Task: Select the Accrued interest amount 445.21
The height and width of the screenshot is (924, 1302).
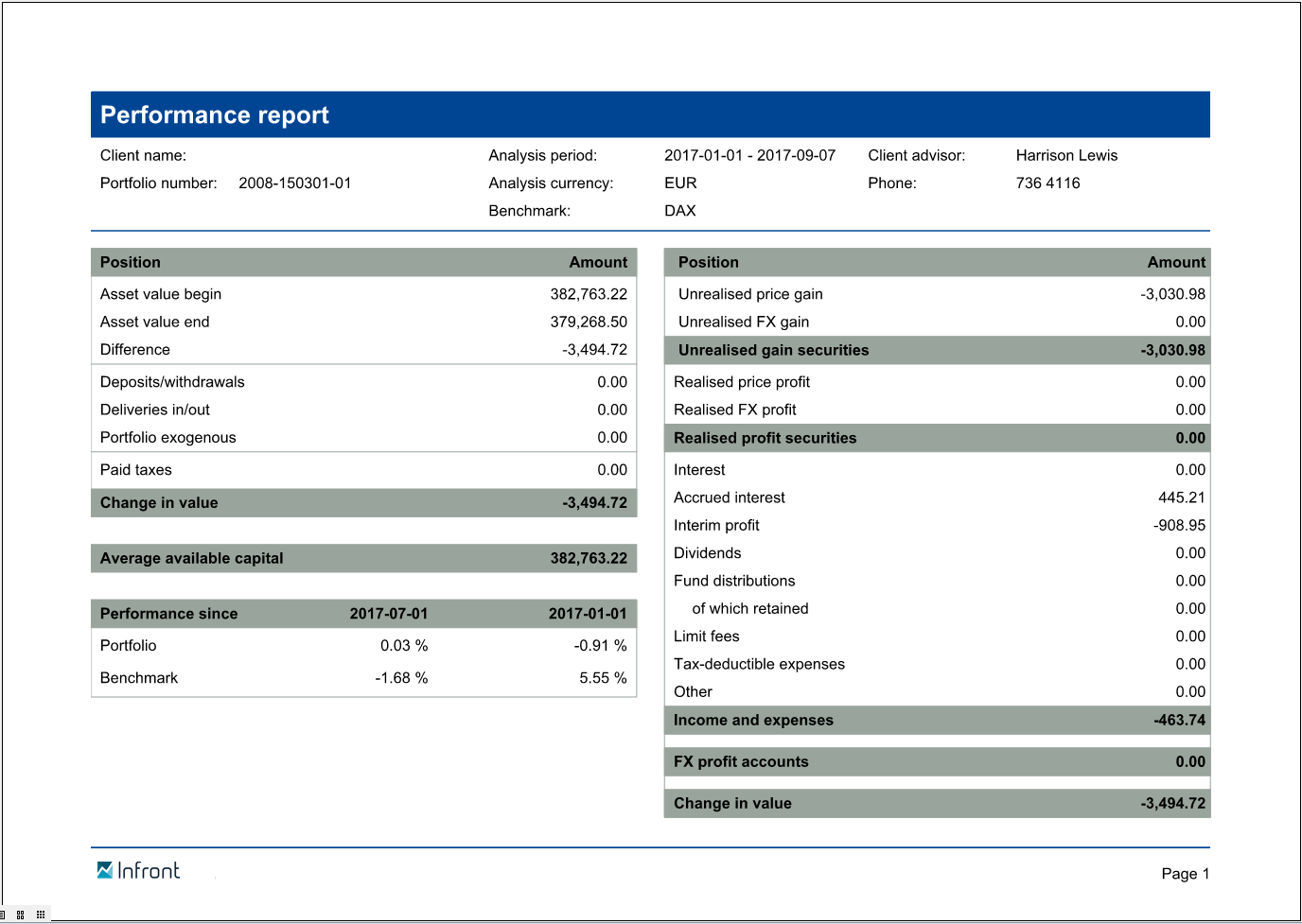Action: point(1181,497)
